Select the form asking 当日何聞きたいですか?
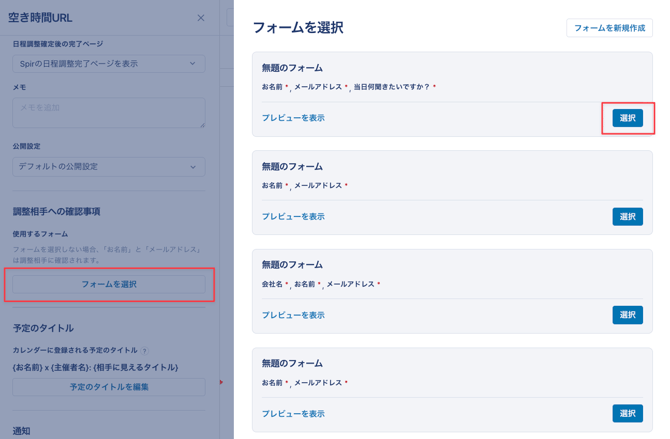Screen dimensions: 670x439 [x=627, y=118]
